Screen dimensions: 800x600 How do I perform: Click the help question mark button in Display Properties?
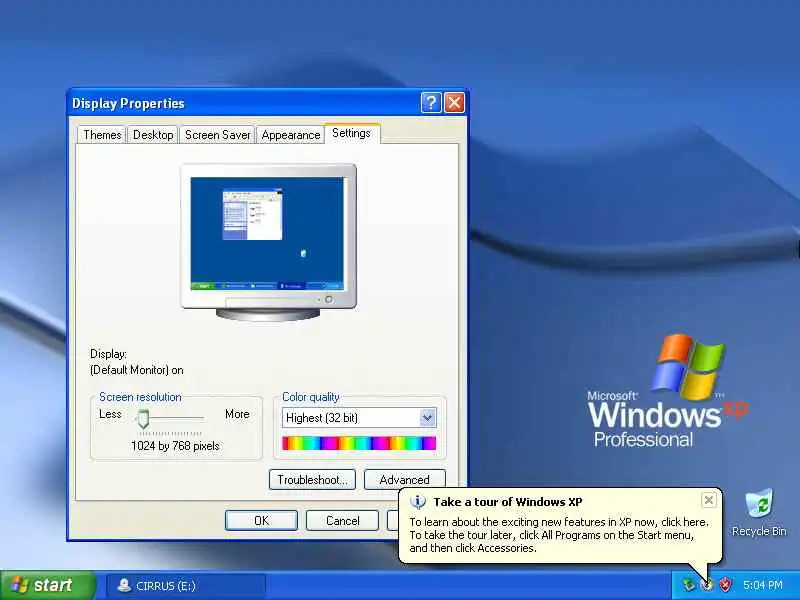click(431, 103)
